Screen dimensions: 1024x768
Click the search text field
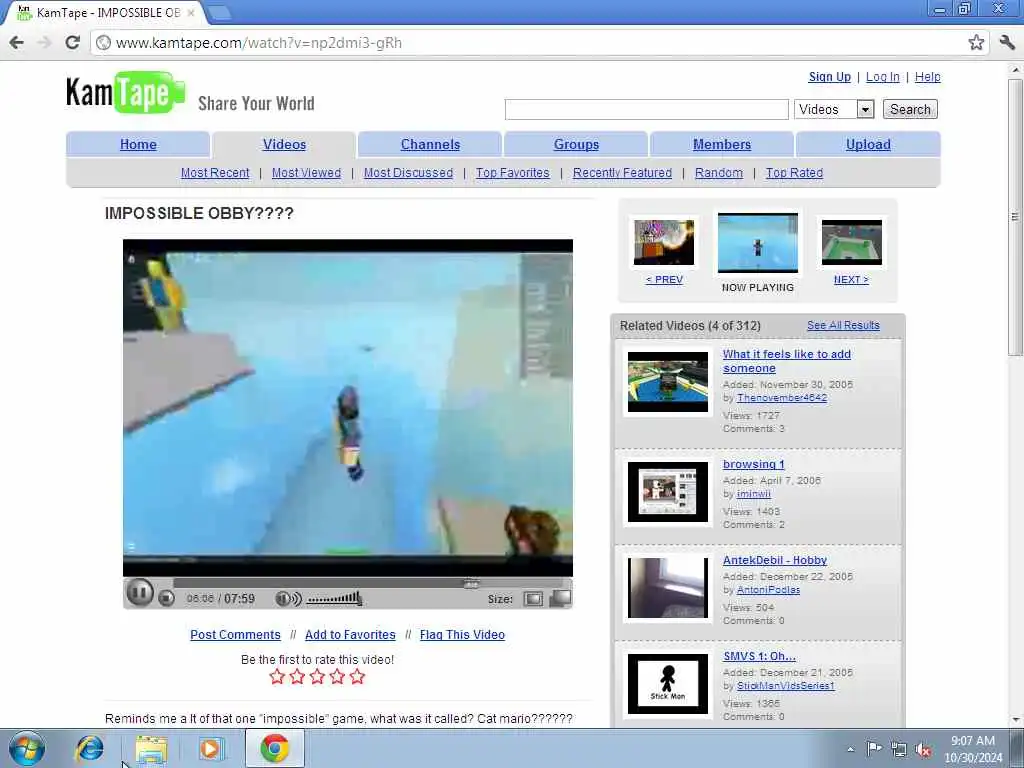647,109
